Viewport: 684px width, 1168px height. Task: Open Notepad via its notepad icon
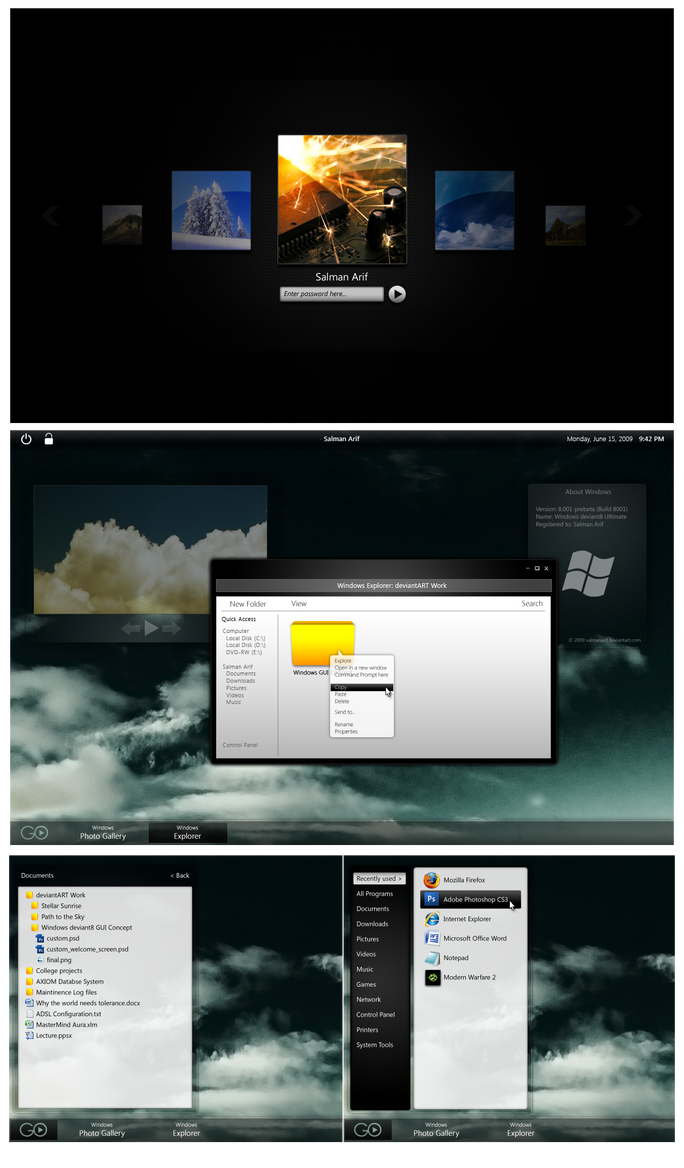click(431, 958)
